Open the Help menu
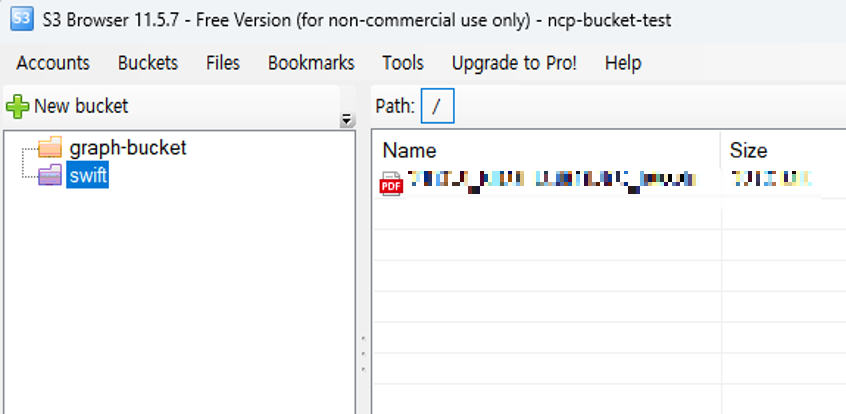Image resolution: width=846 pixels, height=414 pixels. click(623, 63)
